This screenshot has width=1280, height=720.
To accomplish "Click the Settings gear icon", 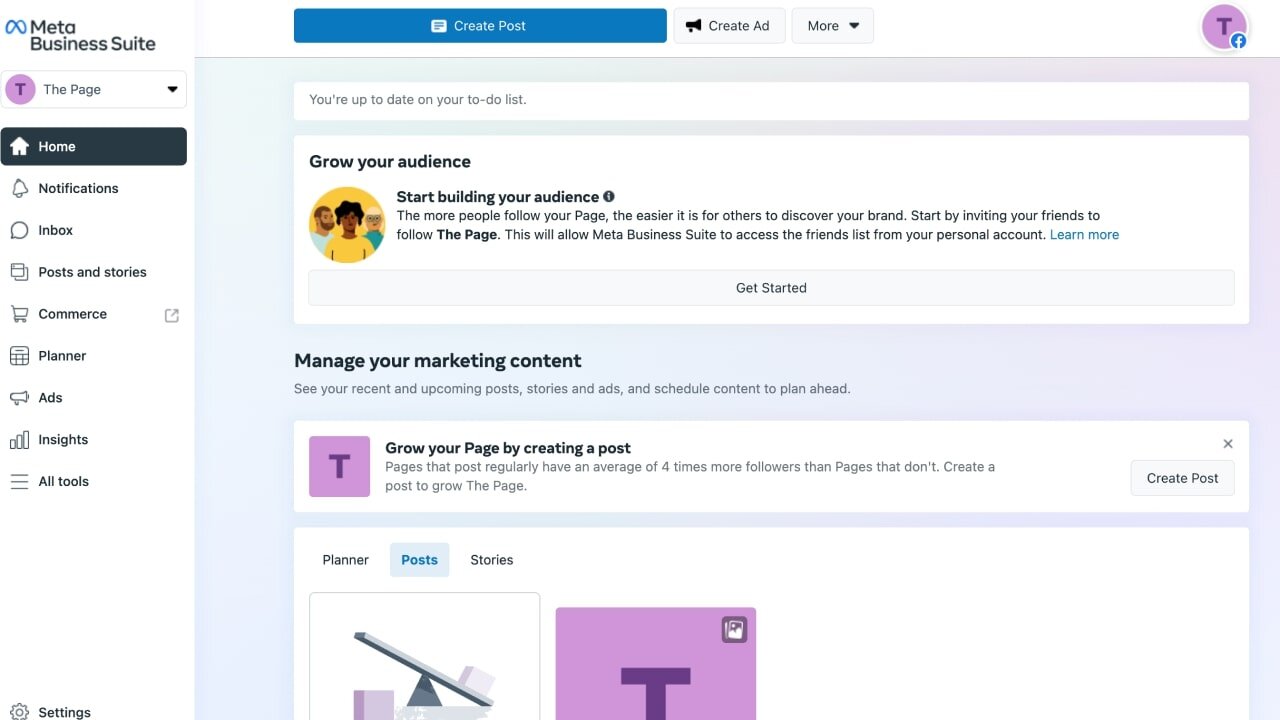I will click(x=19, y=712).
